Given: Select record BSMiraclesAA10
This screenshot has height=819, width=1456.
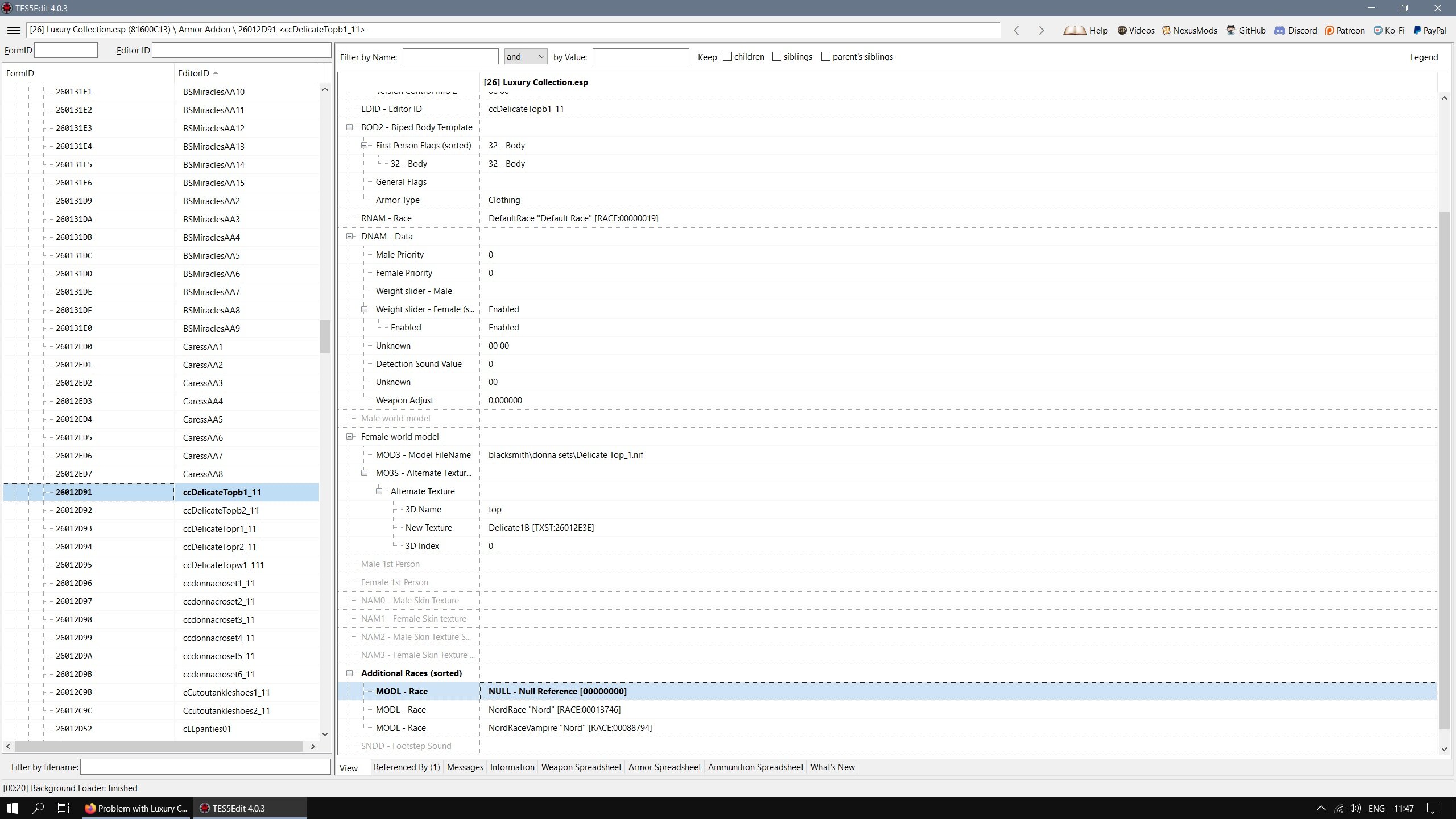Looking at the screenshot, I should click(214, 92).
